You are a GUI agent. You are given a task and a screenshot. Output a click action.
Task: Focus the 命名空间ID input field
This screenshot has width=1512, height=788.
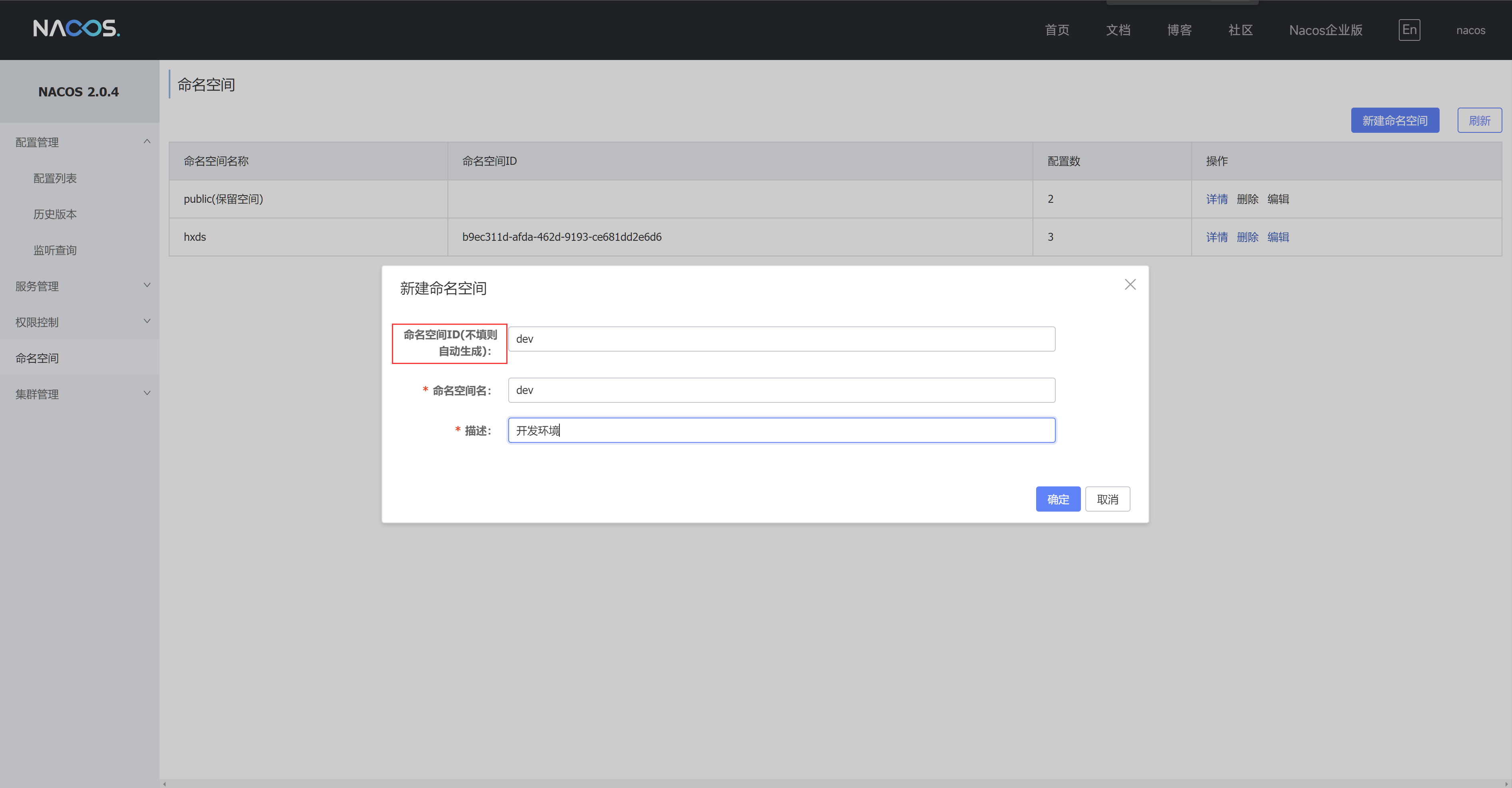[781, 339]
